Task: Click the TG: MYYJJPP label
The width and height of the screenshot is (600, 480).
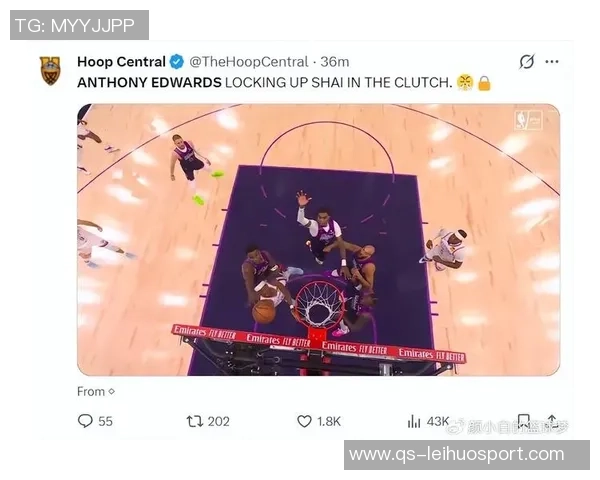Action: point(75,26)
